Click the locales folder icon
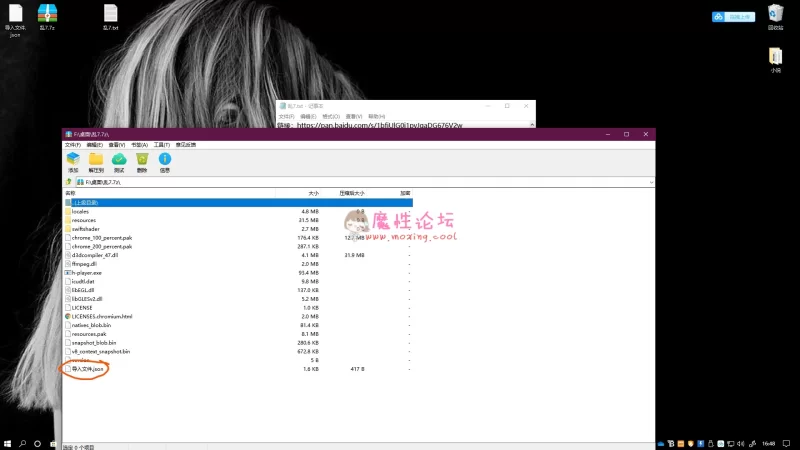This screenshot has height=450, width=800. (x=67, y=211)
